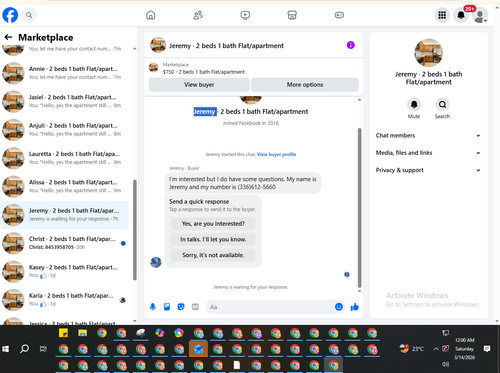Viewport: 500px width, 373px height.
Task: Open Lauretta's apartment conversation
Action: 65,158
